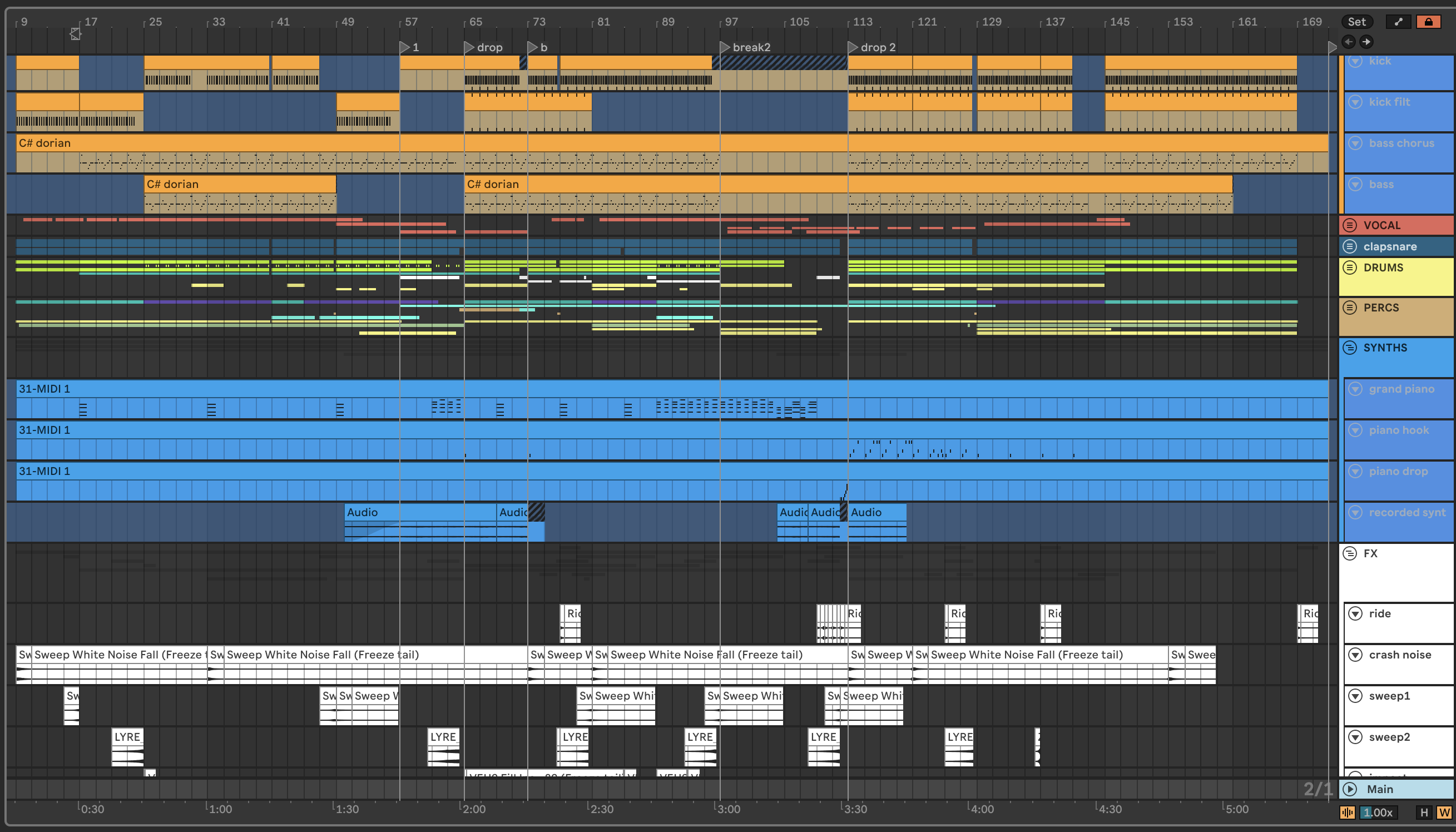Toggle the Lock Envelopes icon

[1428, 22]
